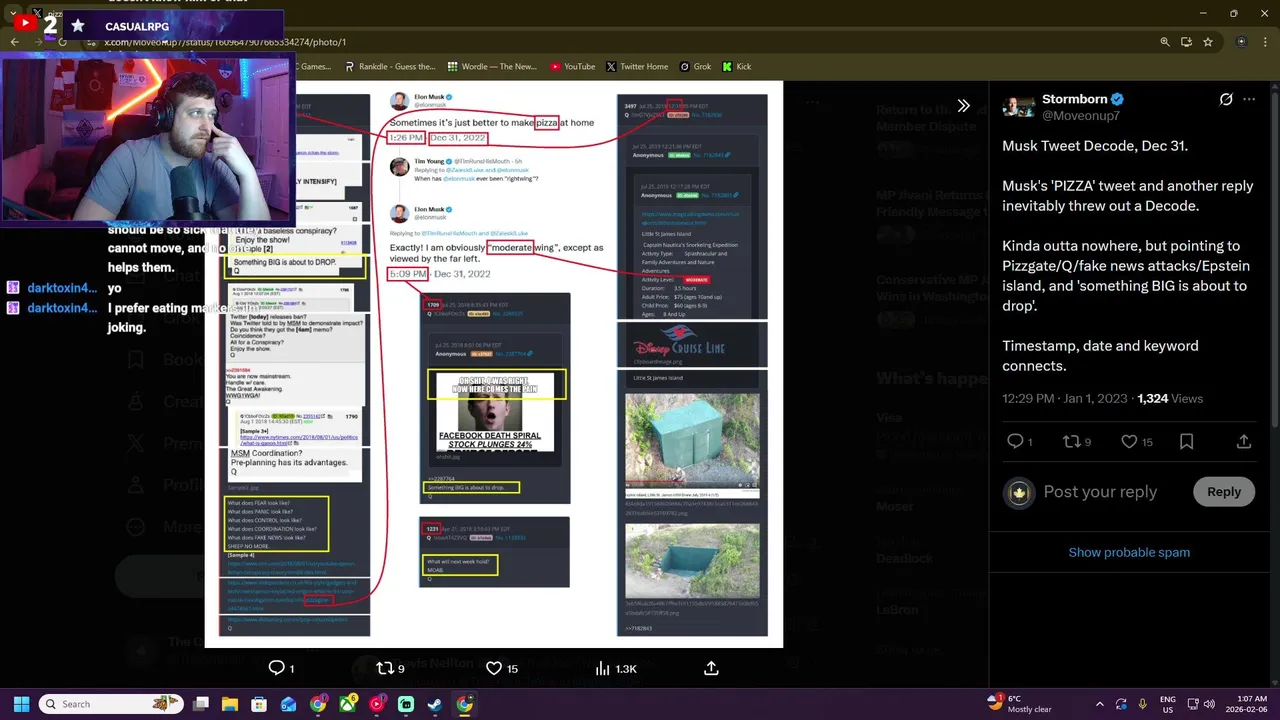Bookmark this page with the star icon
Viewport: 1280px width, 720px height.
click(x=1208, y=42)
